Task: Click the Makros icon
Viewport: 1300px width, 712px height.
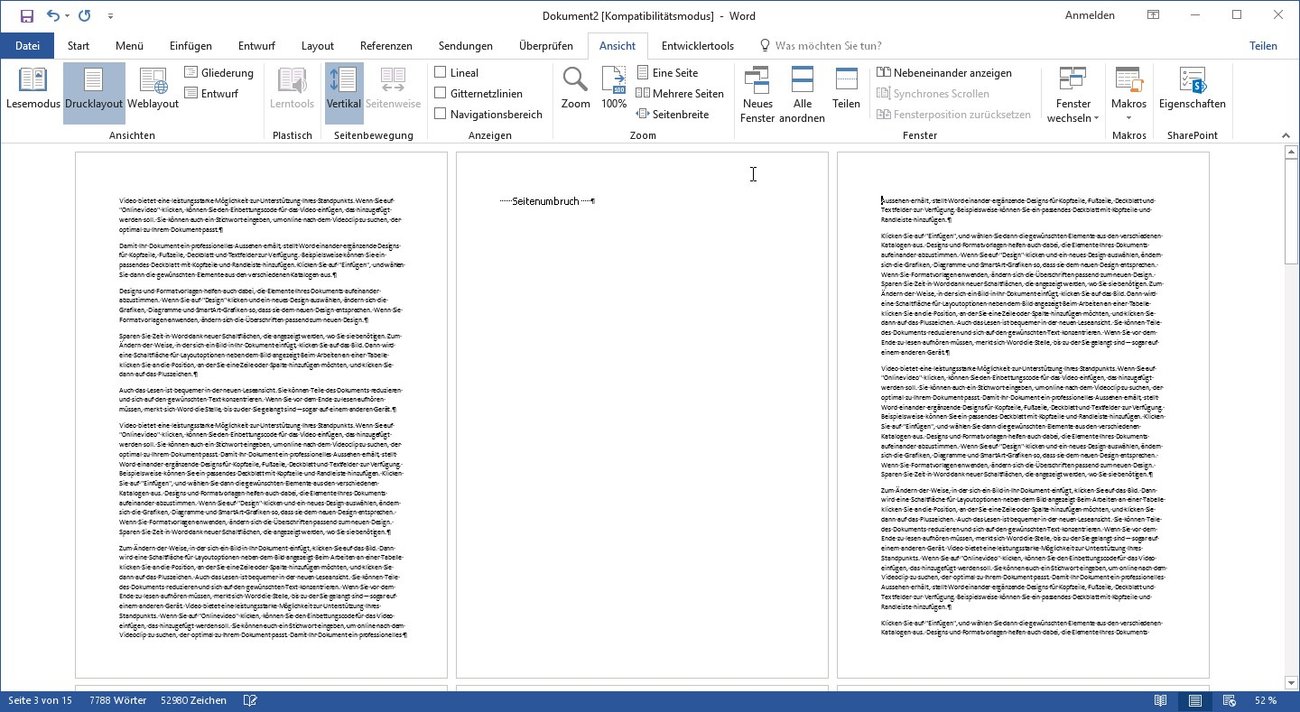Action: pos(1129,80)
